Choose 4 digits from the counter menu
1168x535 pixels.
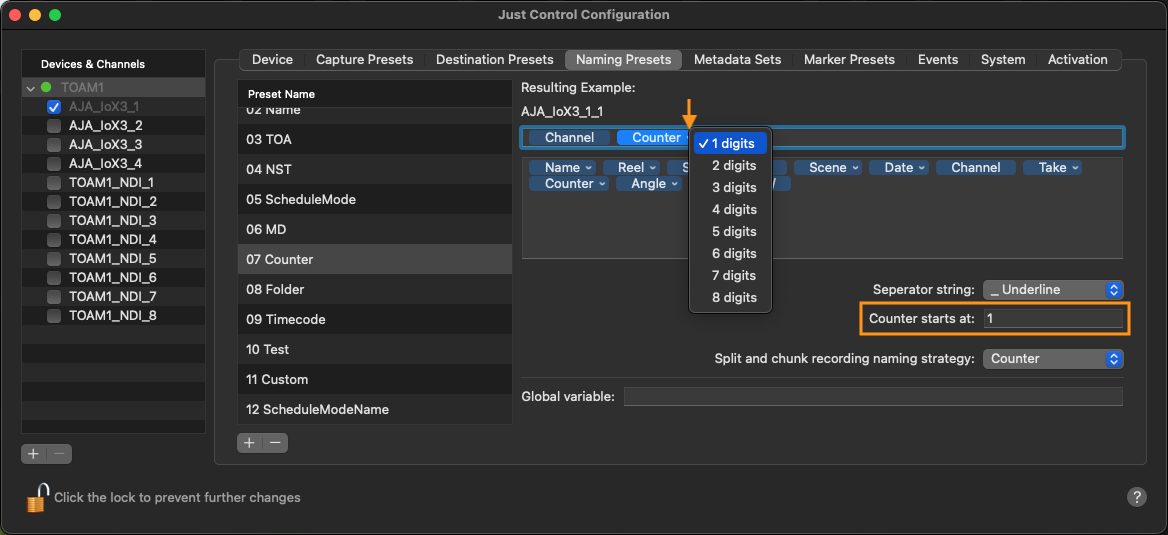[730, 209]
